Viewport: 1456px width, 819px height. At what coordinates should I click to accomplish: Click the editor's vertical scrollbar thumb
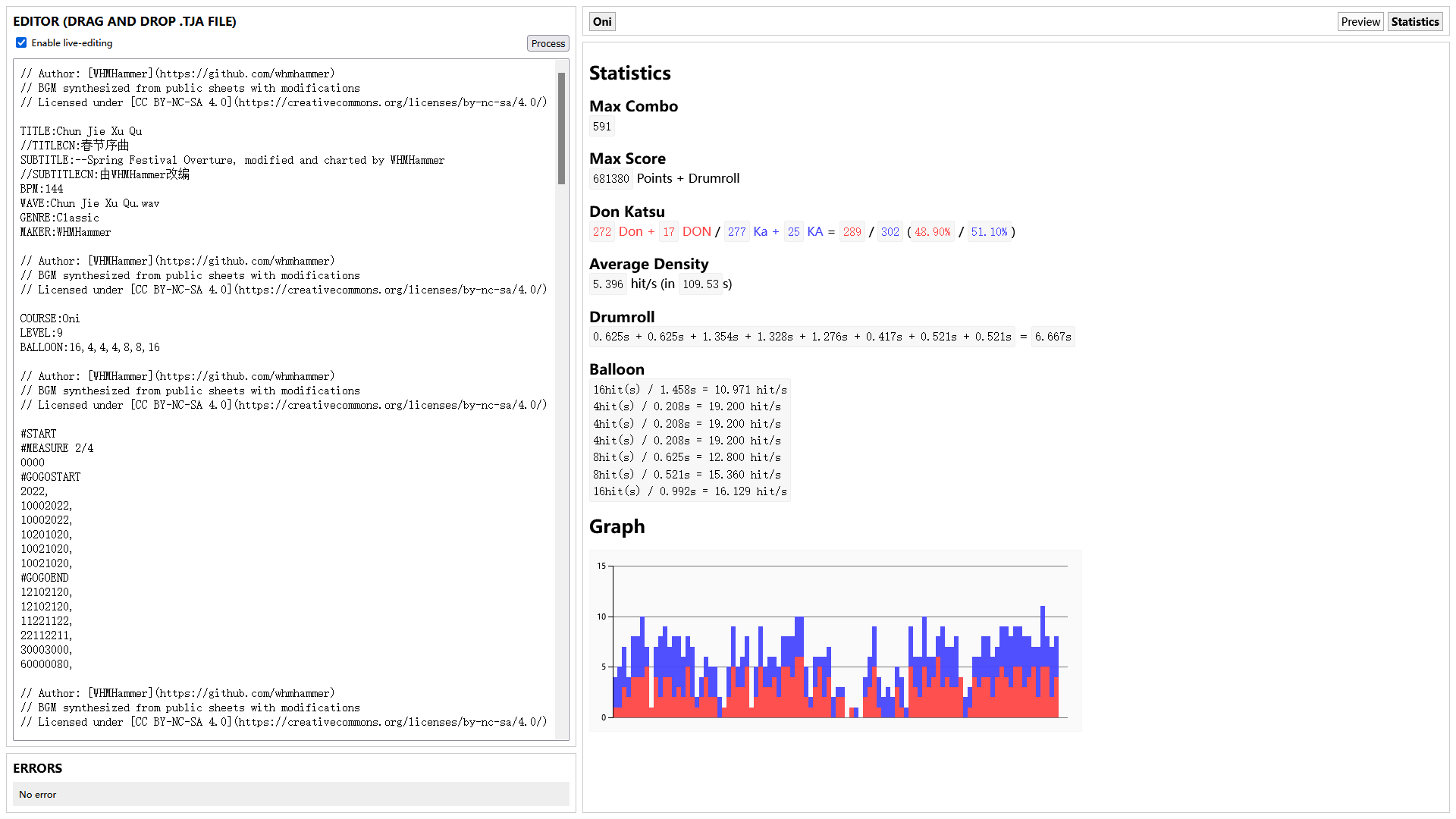tap(561, 129)
